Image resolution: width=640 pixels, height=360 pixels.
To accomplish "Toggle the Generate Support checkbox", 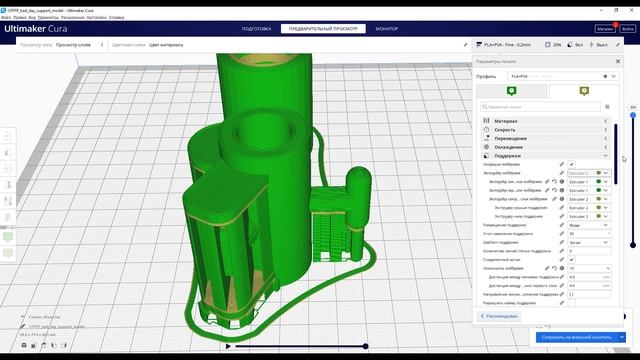I will [x=571, y=164].
